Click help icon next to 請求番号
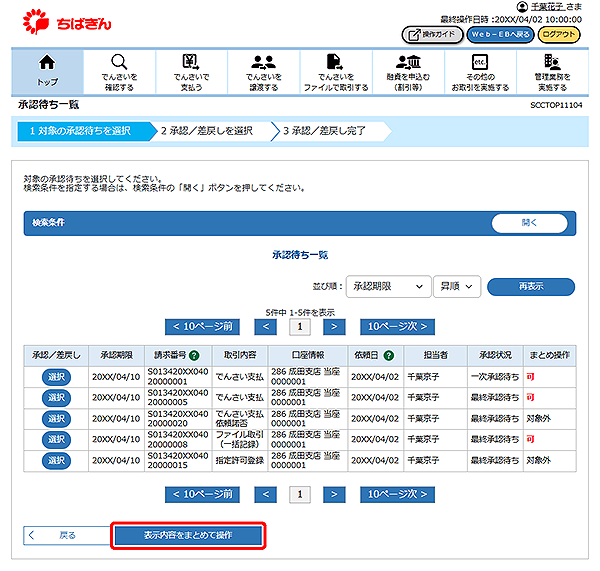 pos(194,356)
